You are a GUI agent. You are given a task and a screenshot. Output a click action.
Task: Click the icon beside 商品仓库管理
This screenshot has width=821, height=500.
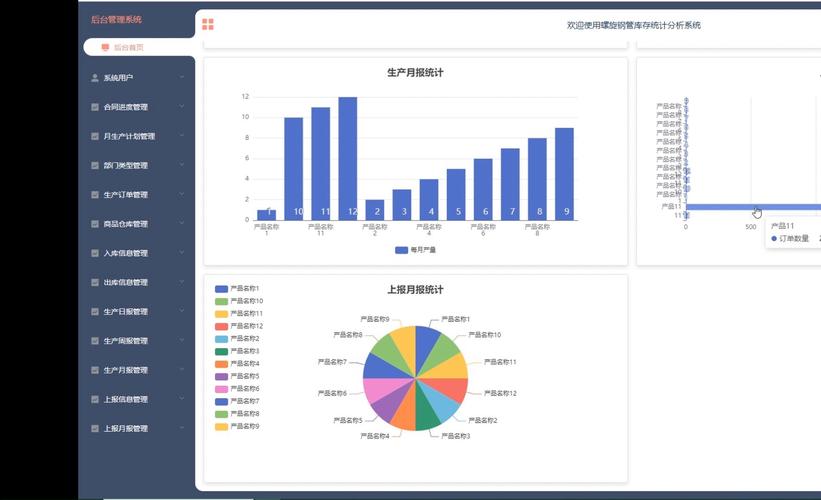click(95, 224)
